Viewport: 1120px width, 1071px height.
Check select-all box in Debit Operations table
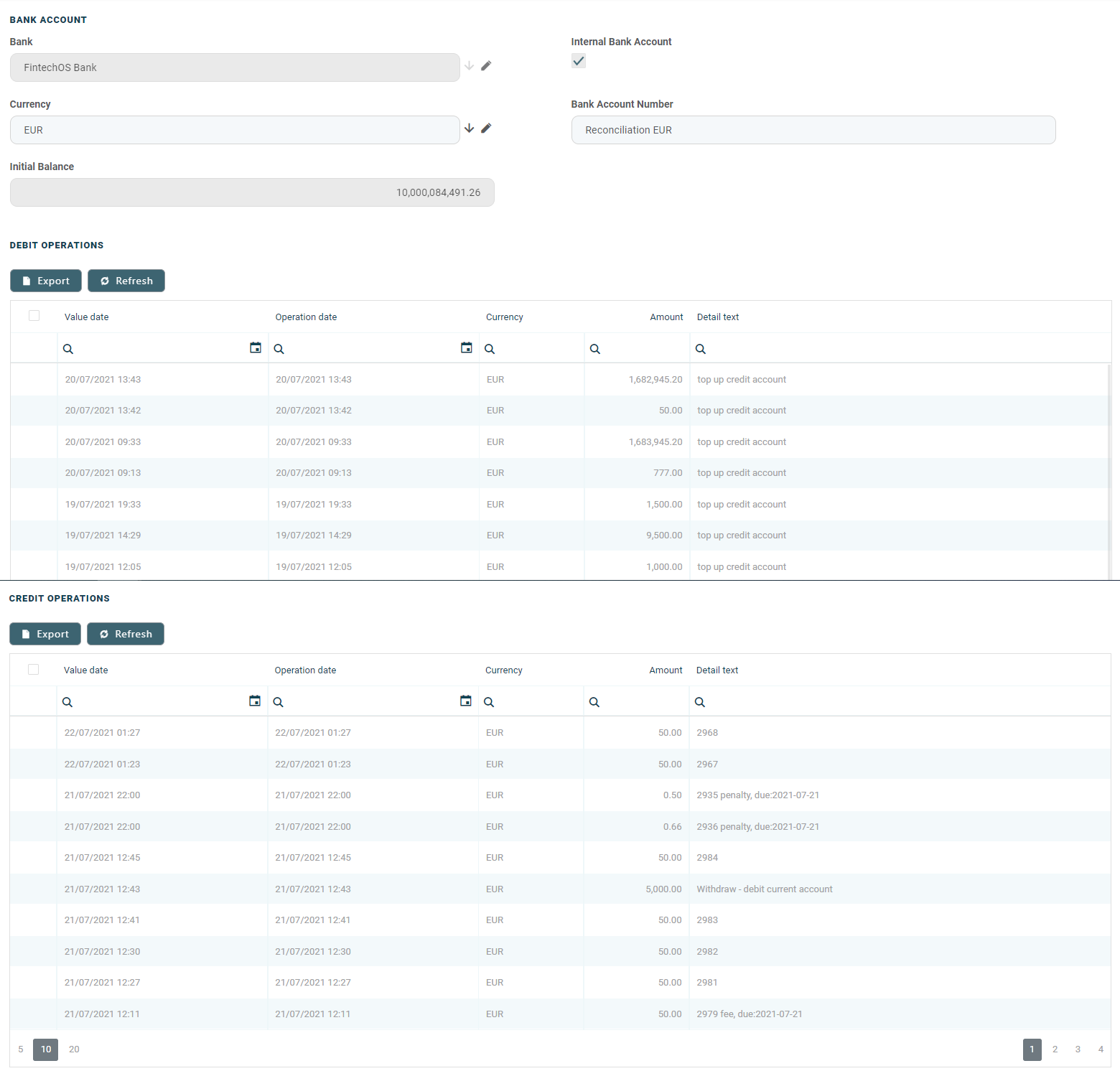[34, 316]
